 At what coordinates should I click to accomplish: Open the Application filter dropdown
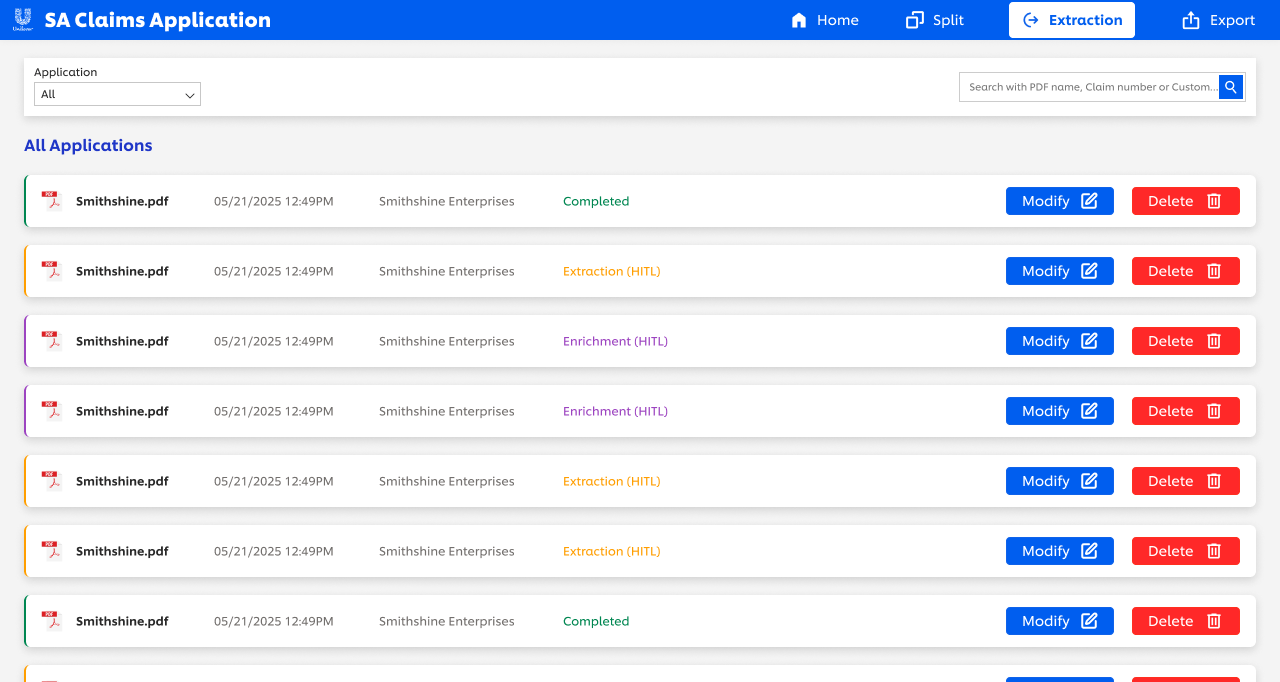(x=117, y=94)
